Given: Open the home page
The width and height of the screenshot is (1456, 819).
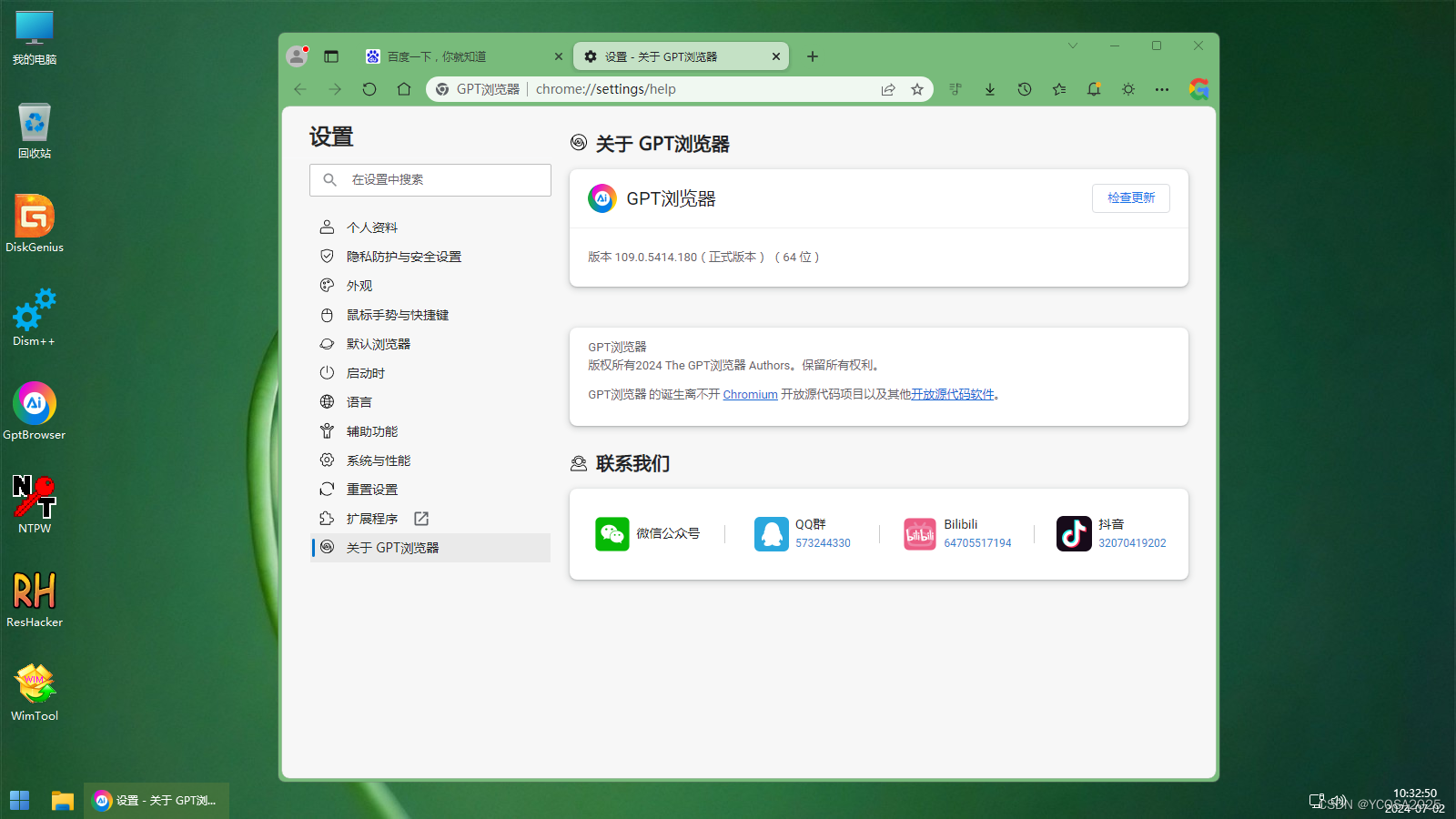Looking at the screenshot, I should 404,89.
